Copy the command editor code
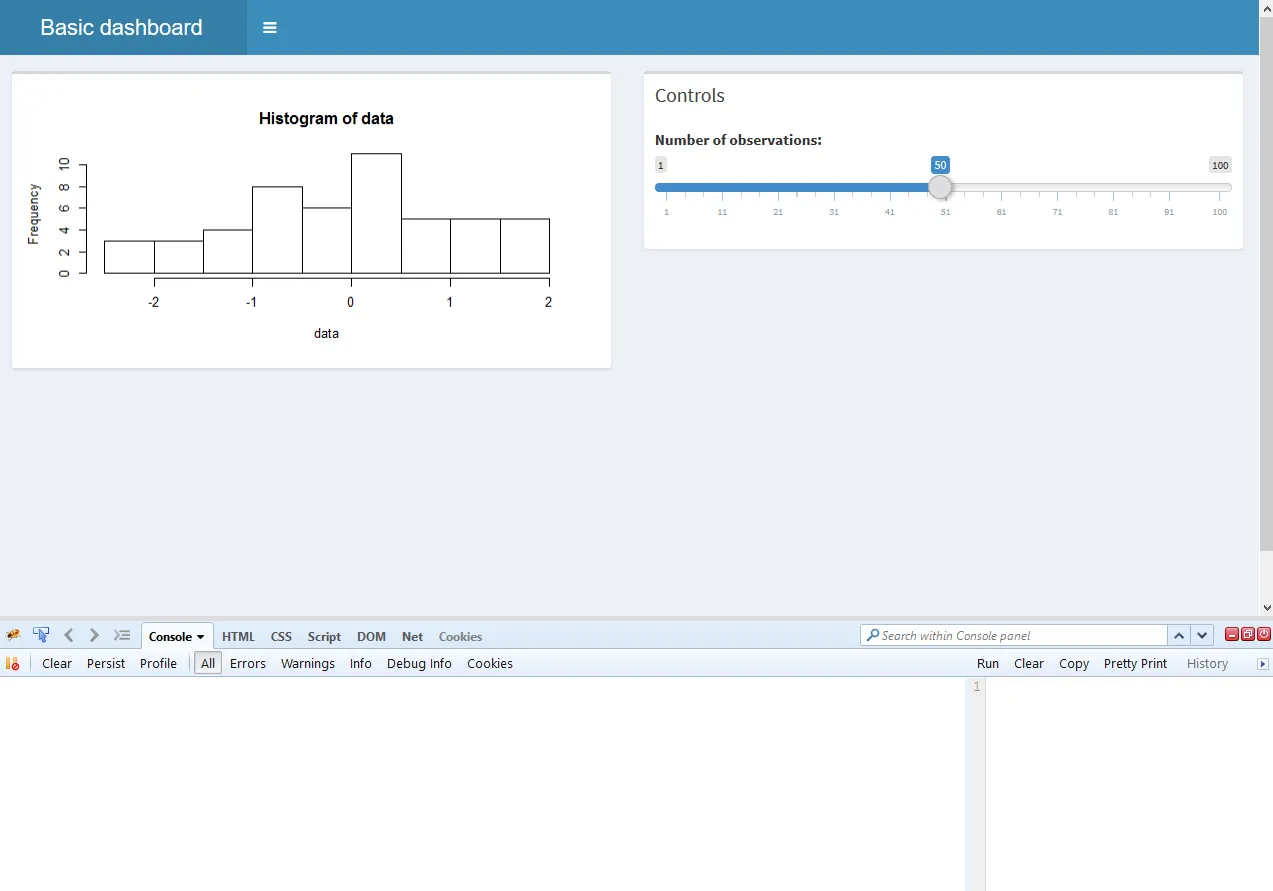The image size is (1273, 891). pyautogui.click(x=1074, y=663)
